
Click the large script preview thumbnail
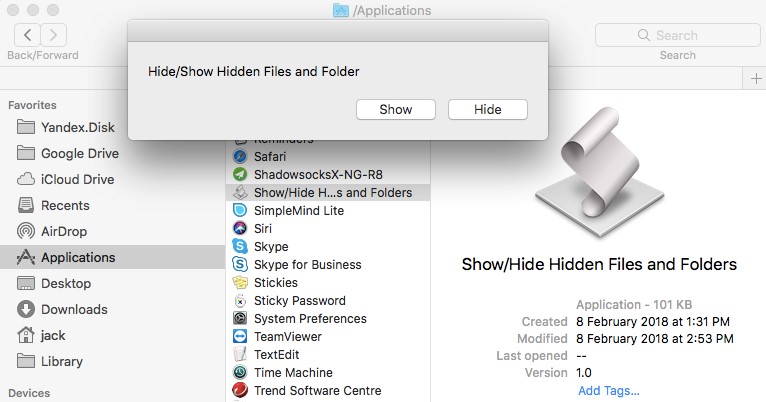(598, 184)
